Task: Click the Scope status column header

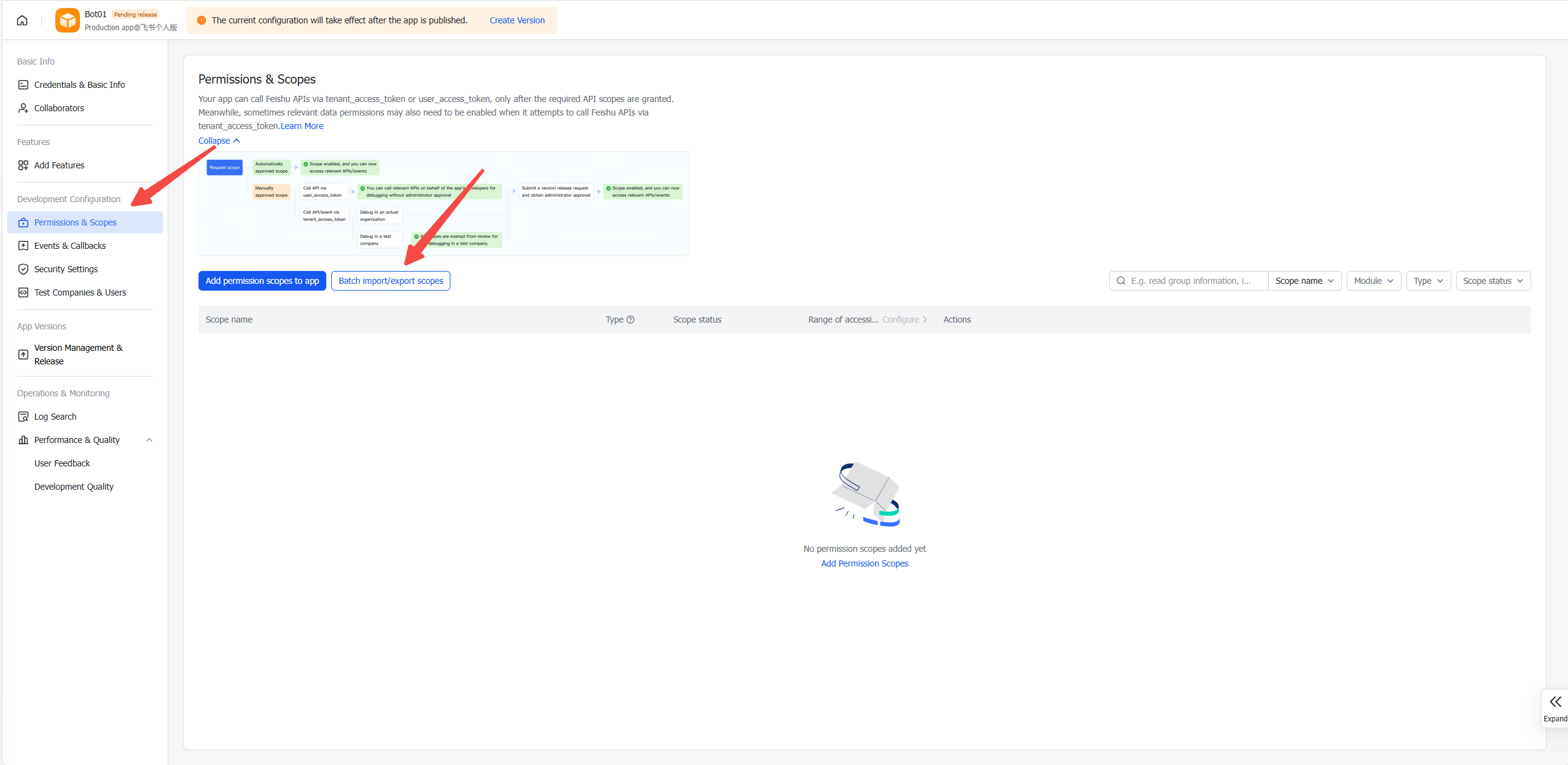Action: 697,320
